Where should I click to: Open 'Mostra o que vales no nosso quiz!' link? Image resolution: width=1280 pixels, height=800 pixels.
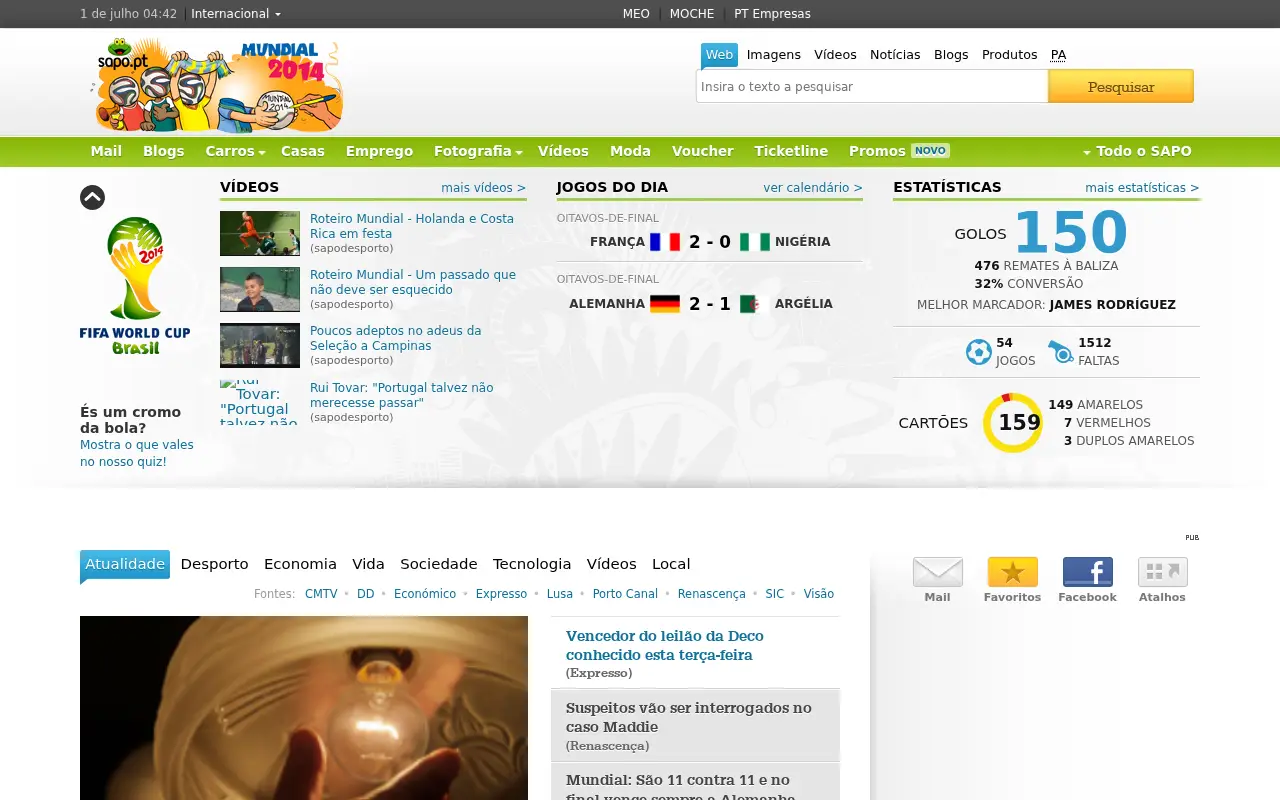coord(137,453)
